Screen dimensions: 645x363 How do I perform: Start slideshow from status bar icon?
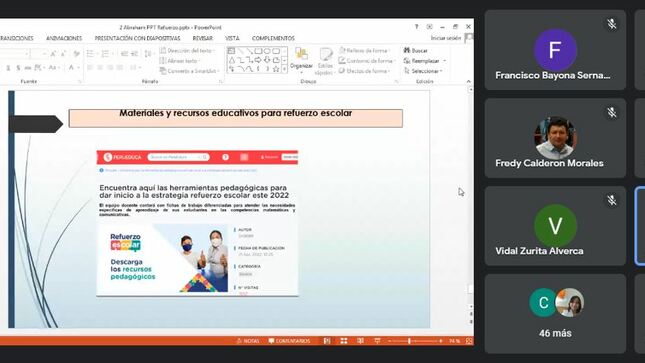377,341
